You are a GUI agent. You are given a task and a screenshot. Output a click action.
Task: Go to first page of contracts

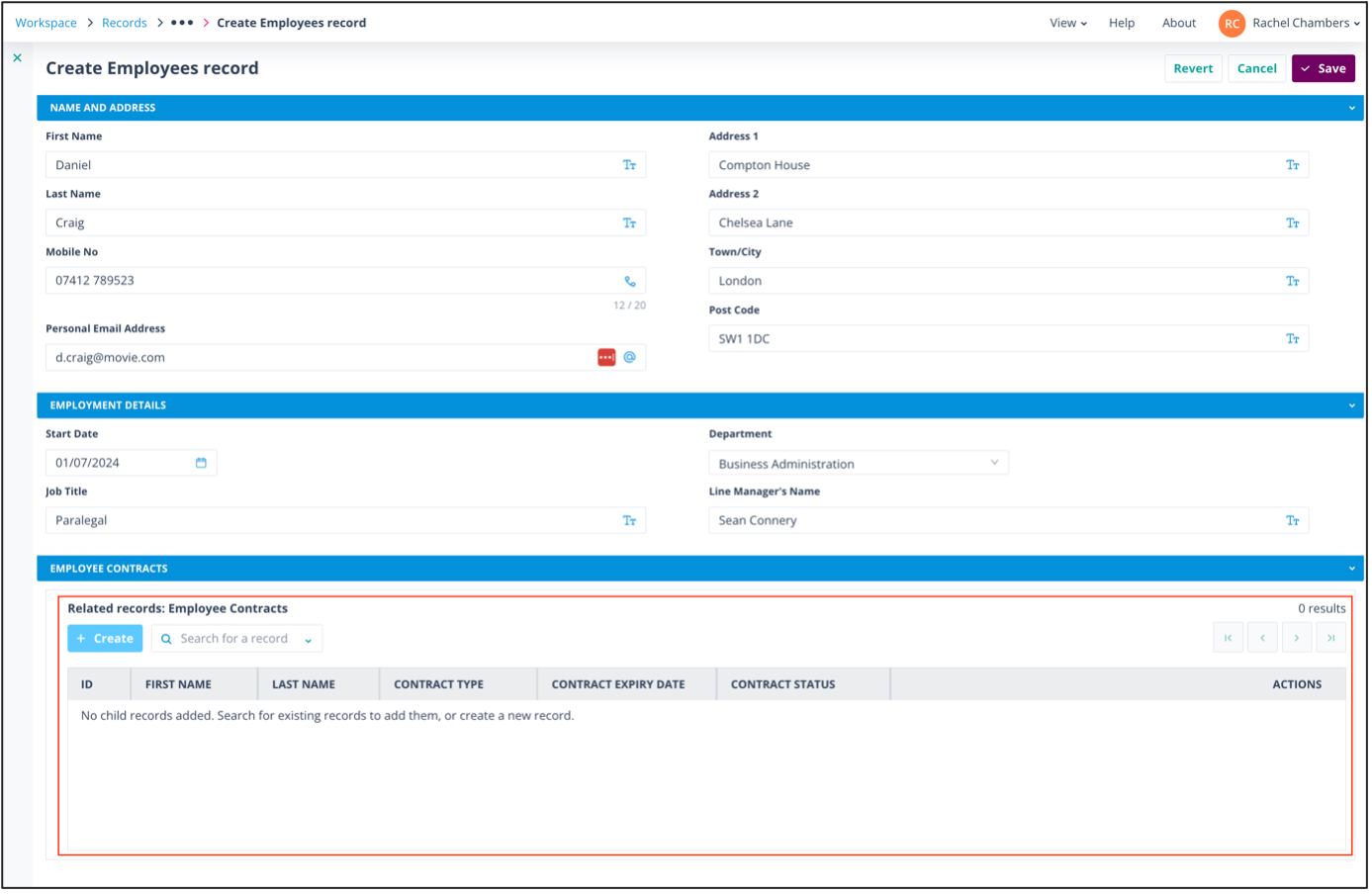pyautogui.click(x=1229, y=639)
